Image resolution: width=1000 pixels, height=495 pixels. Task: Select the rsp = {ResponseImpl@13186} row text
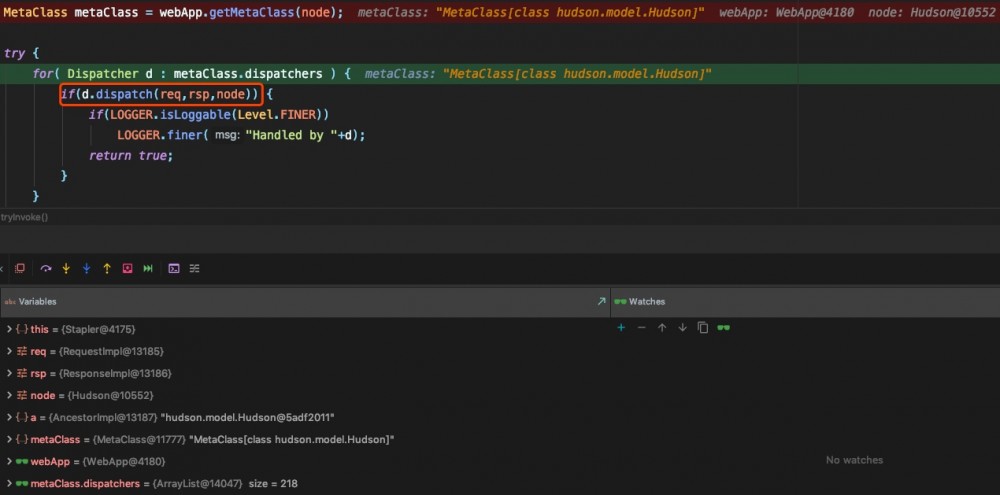pyautogui.click(x=101, y=373)
